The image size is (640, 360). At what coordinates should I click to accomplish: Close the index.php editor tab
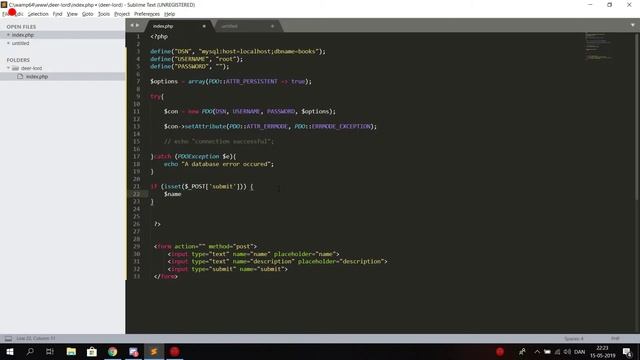[x=204, y=26]
